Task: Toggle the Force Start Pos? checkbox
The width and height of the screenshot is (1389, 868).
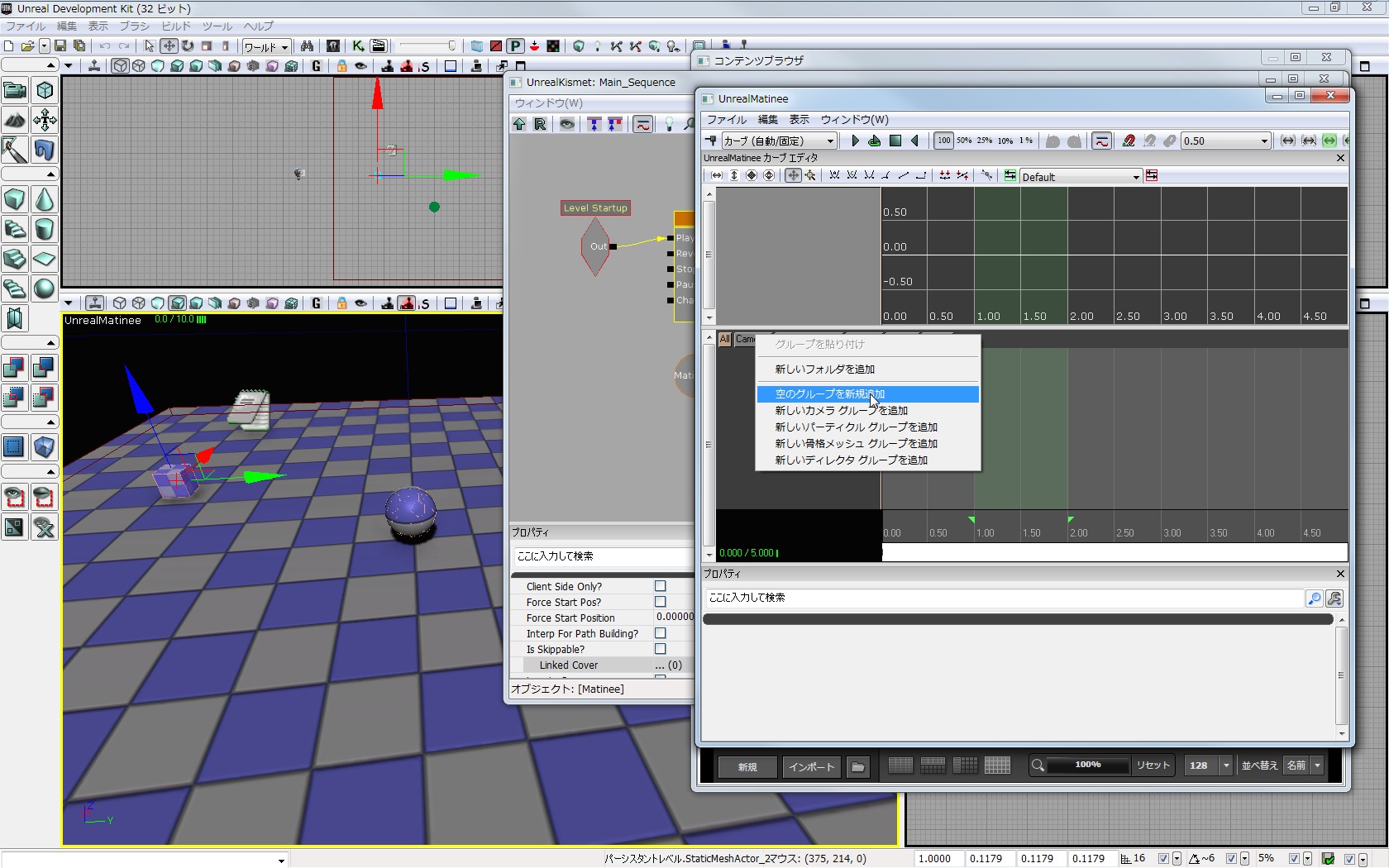Action: 660,602
